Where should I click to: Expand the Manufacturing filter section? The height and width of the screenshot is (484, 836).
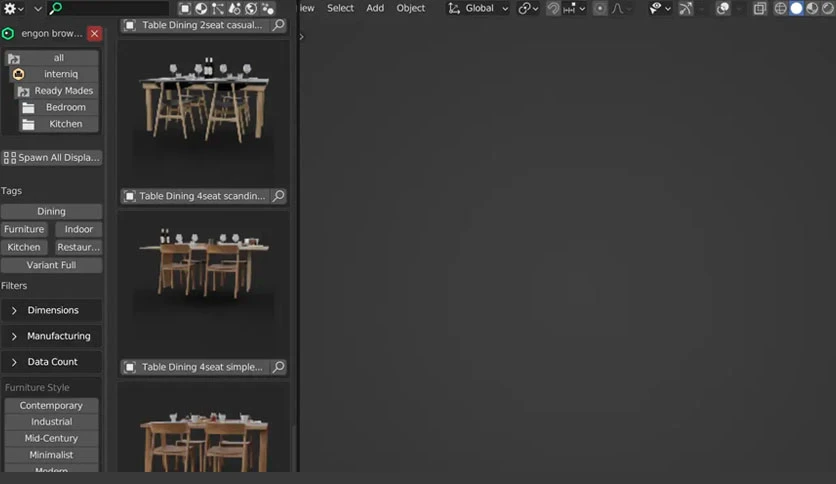pyautogui.click(x=51, y=336)
